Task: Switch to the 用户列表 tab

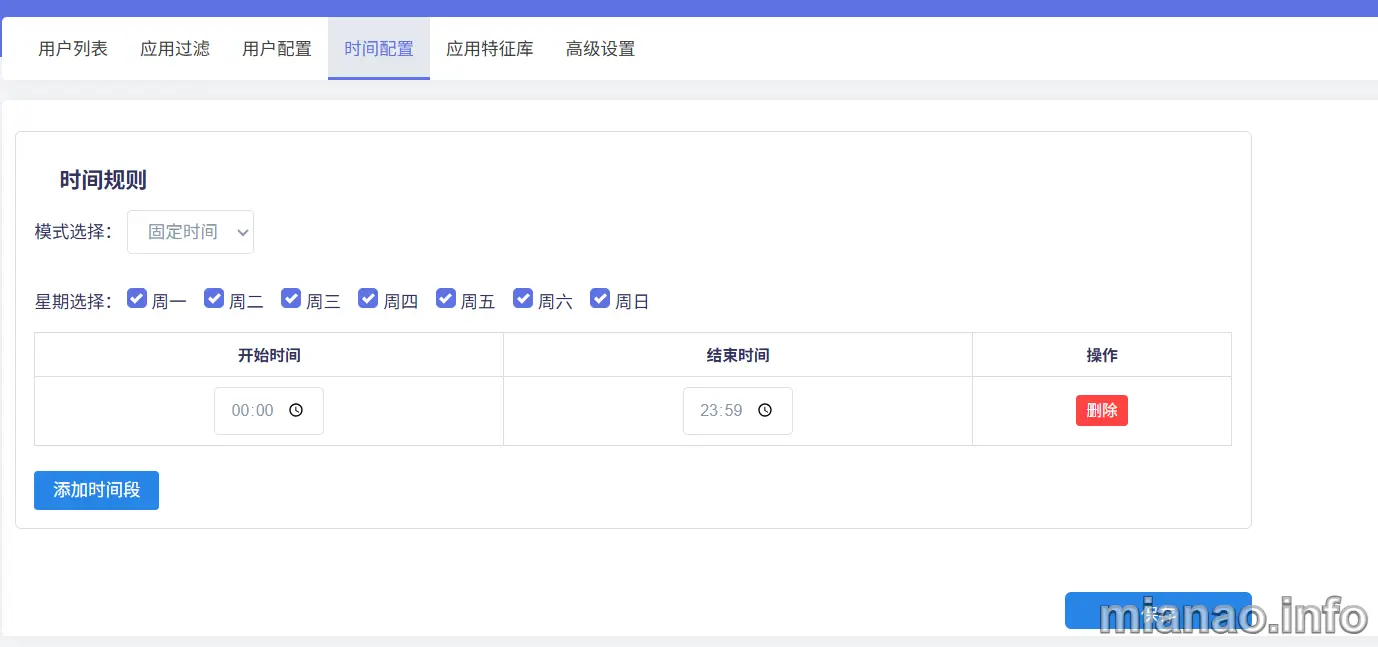Action: click(73, 48)
